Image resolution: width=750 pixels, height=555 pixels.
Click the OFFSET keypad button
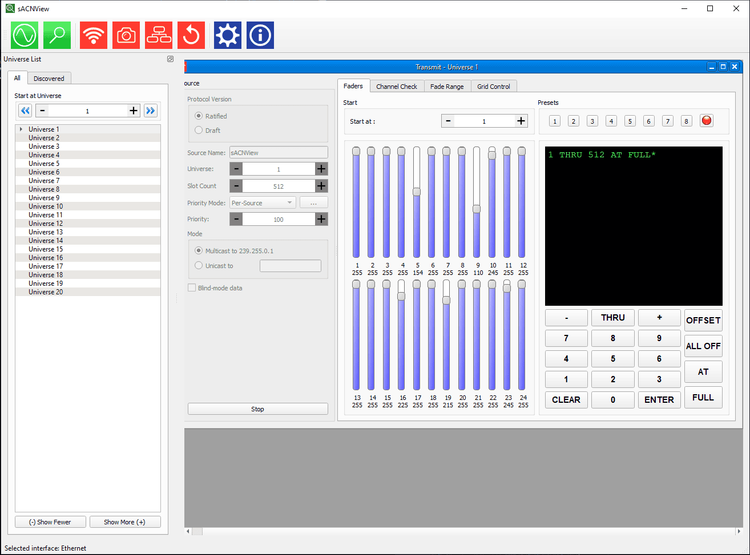coord(703,320)
